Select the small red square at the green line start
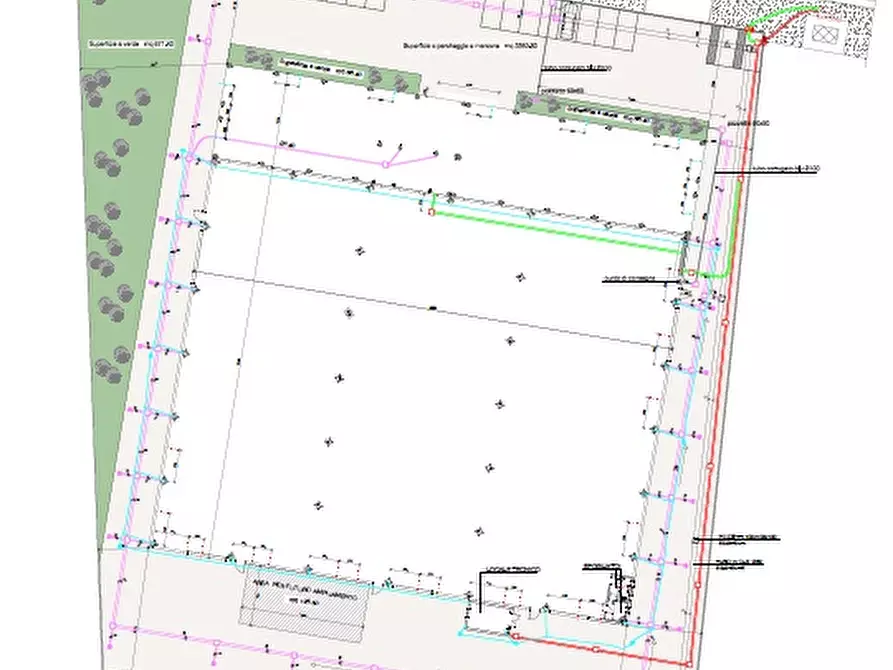 pyautogui.click(x=431, y=211)
